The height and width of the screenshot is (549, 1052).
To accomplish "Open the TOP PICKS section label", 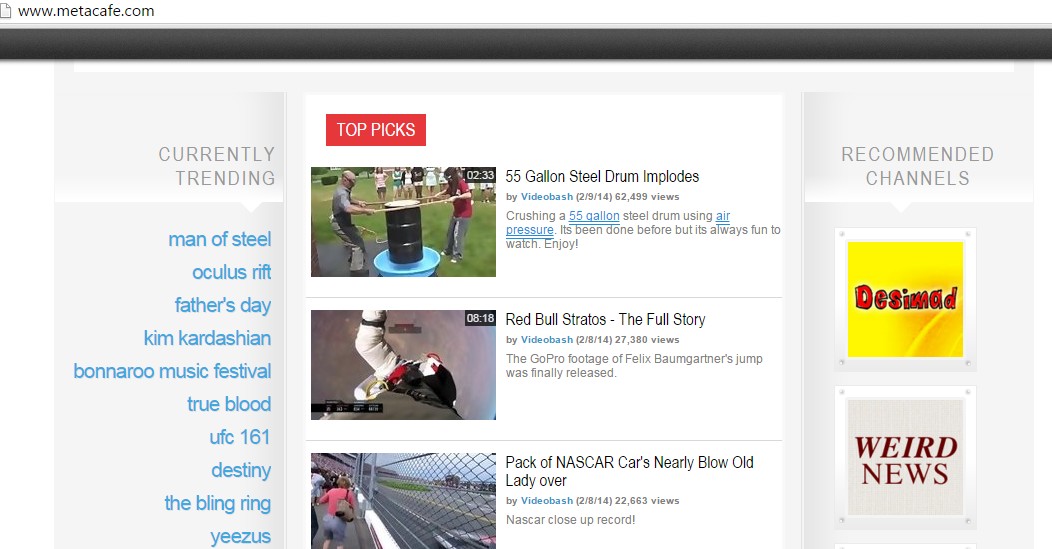I will pos(376,130).
